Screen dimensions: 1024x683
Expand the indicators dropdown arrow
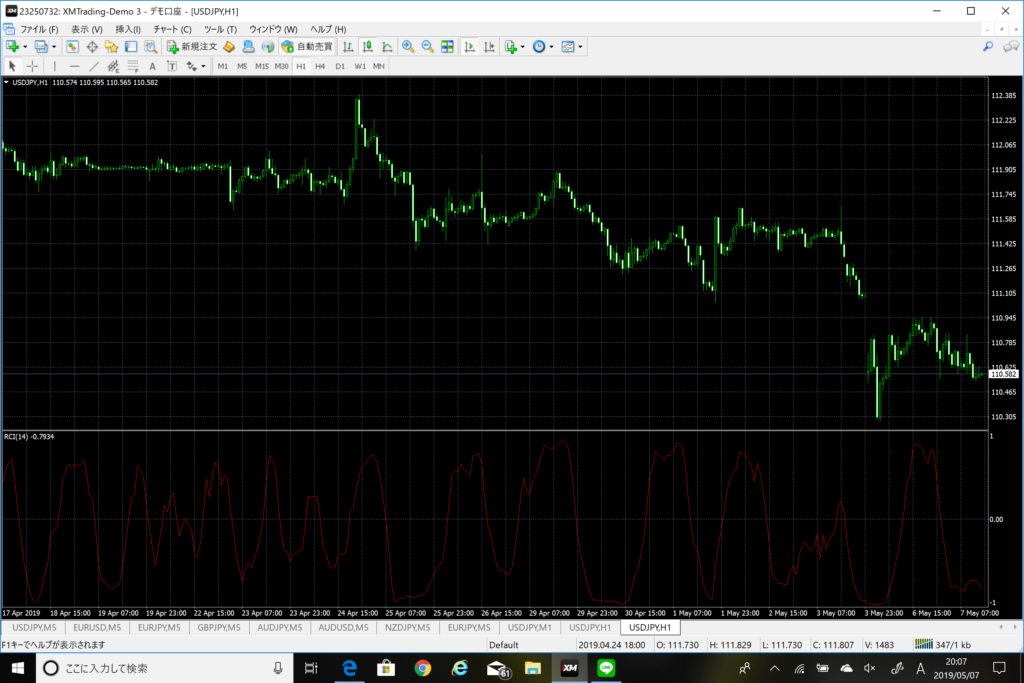(522, 46)
